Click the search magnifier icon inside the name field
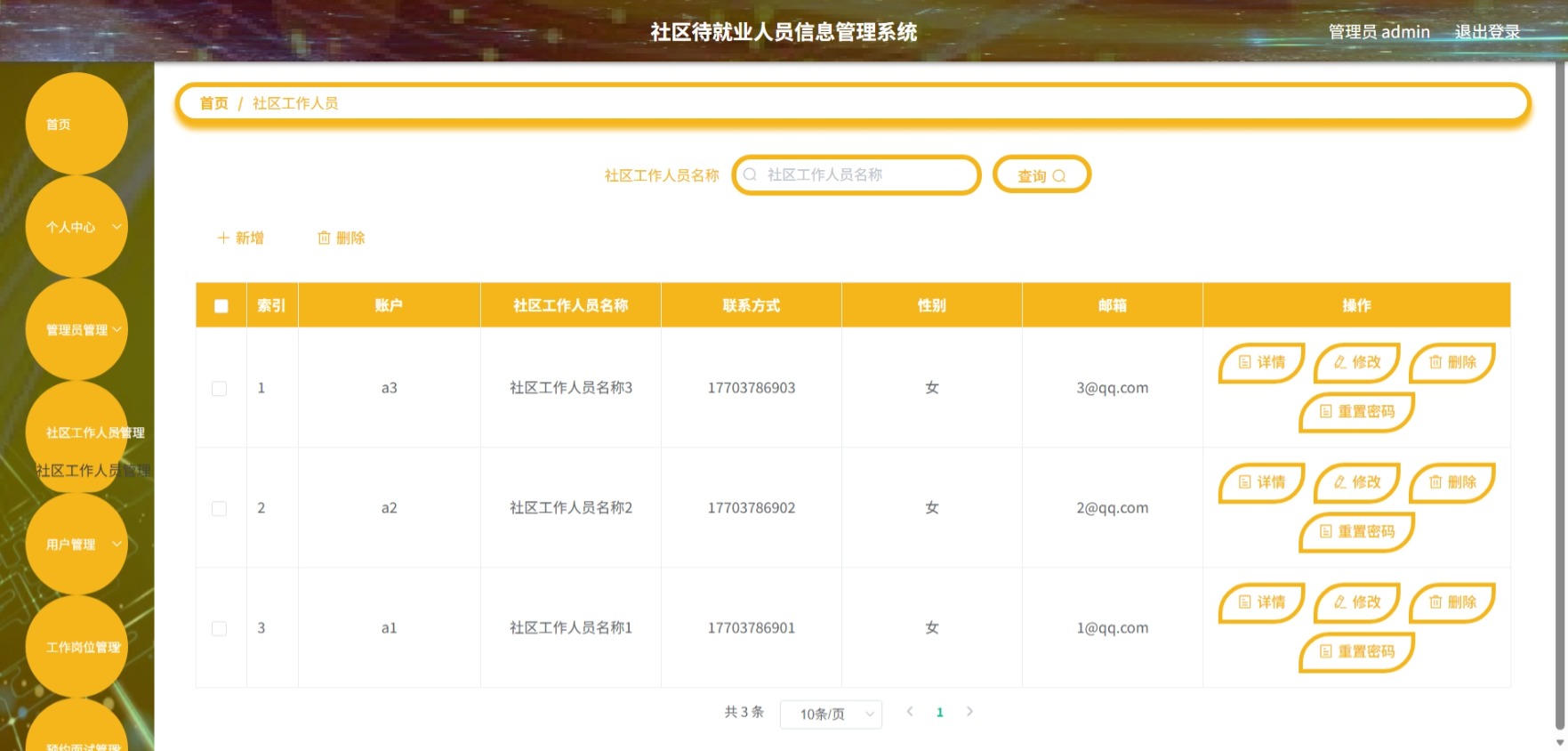This screenshot has width=1568, height=751. [750, 174]
